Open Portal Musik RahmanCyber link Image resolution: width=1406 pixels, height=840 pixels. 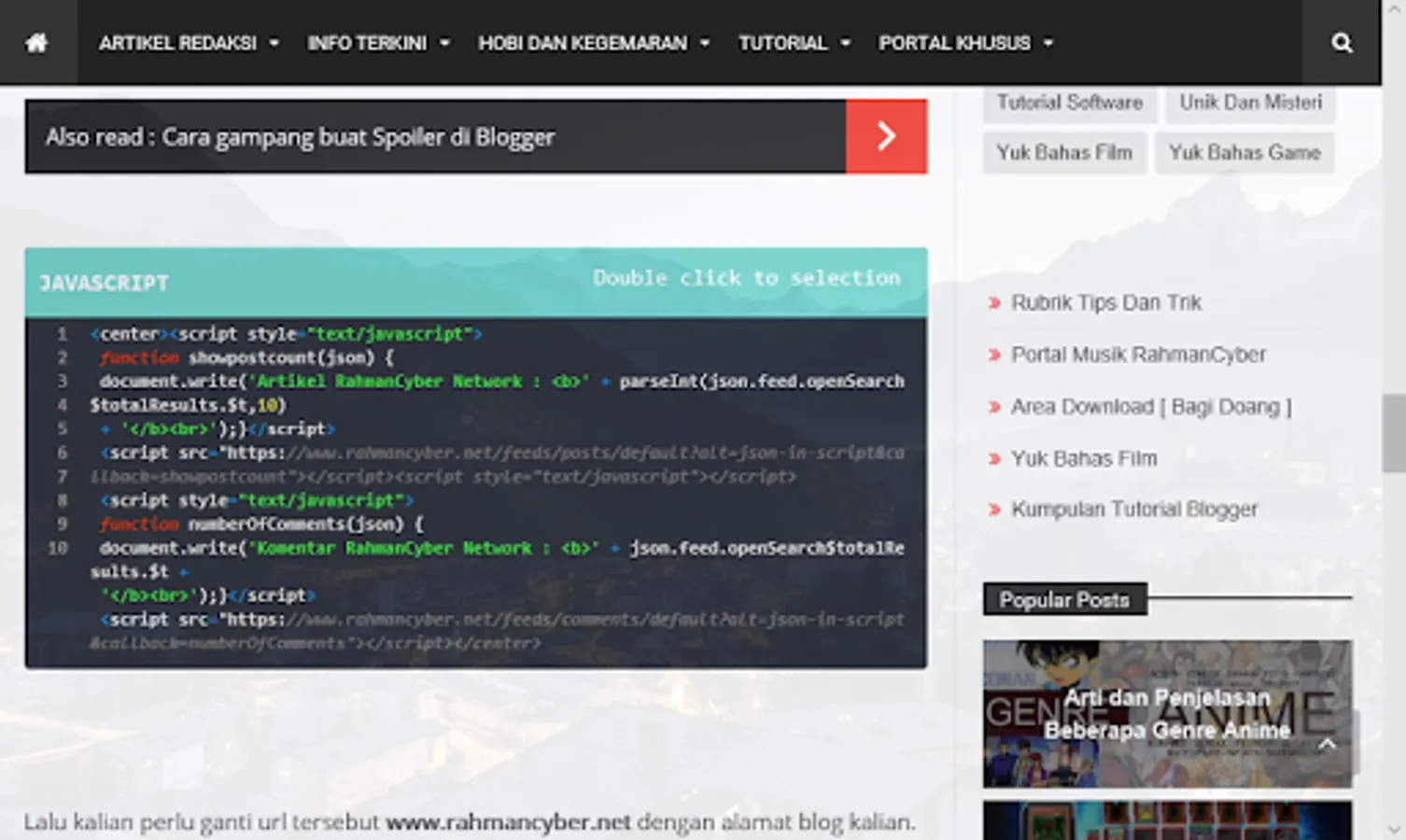click(x=1138, y=355)
